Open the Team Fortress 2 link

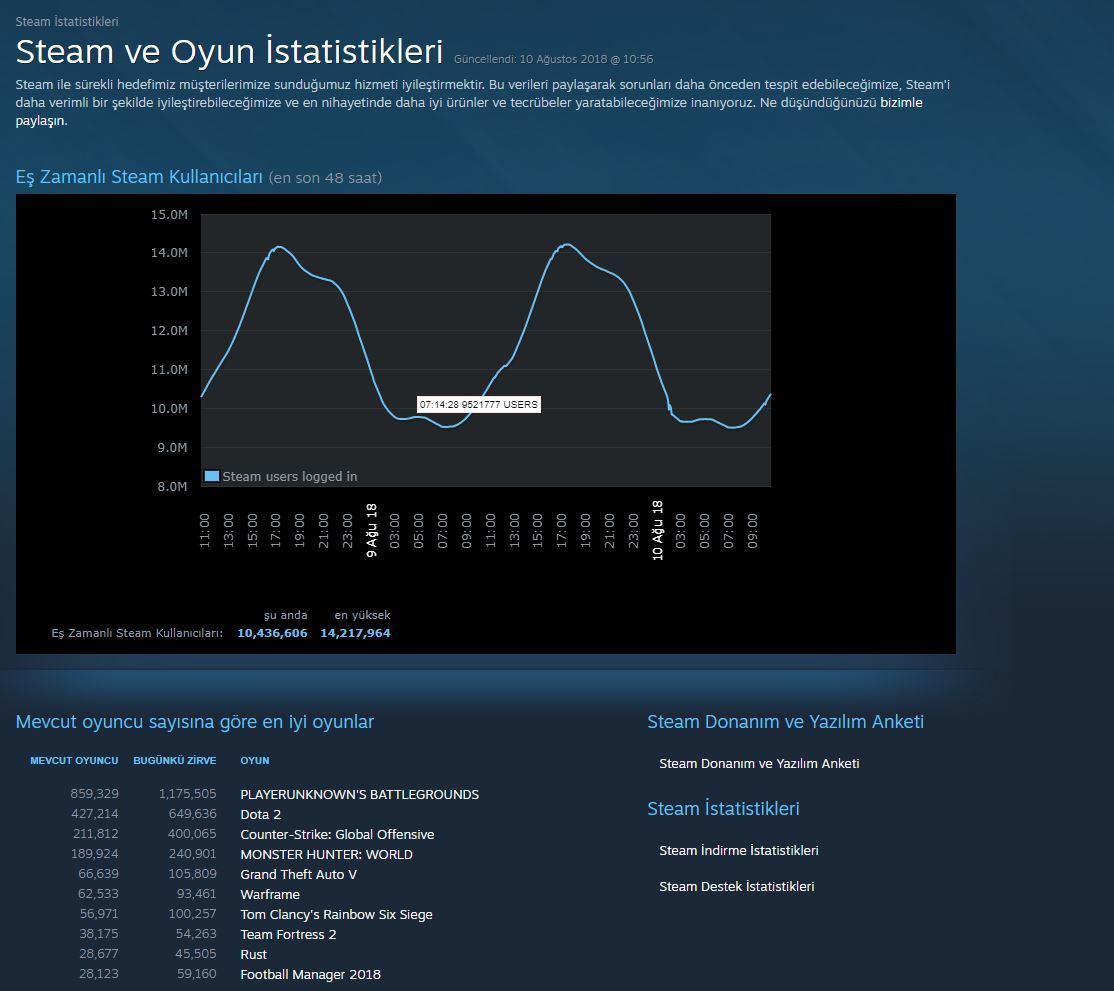click(288, 934)
